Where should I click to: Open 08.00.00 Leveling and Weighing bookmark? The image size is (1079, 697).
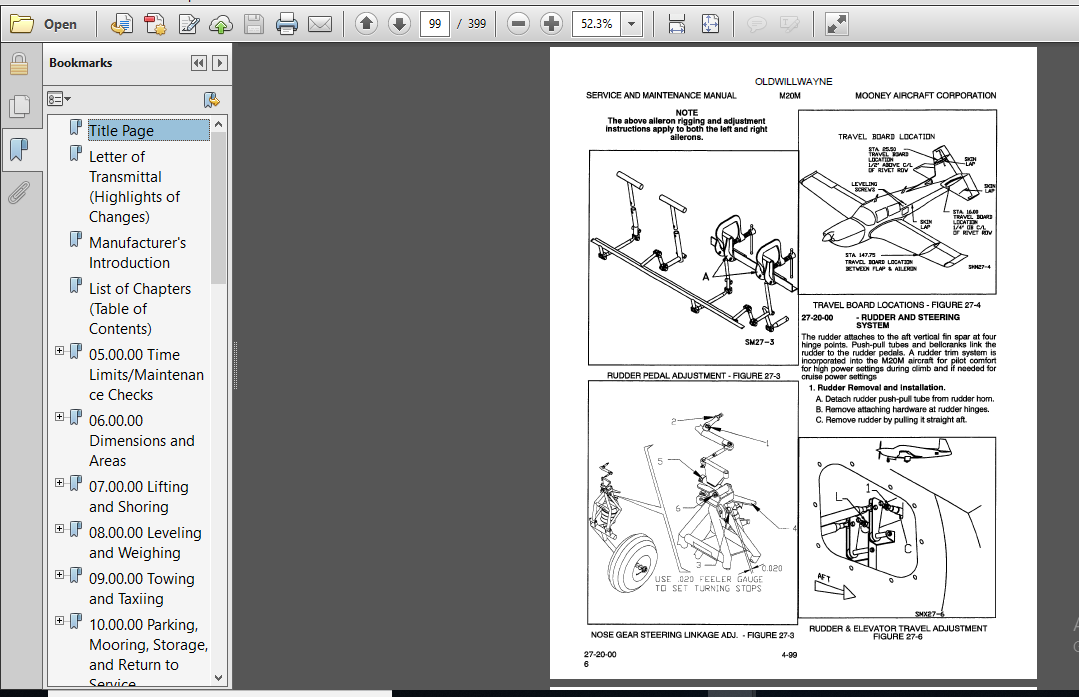point(145,543)
